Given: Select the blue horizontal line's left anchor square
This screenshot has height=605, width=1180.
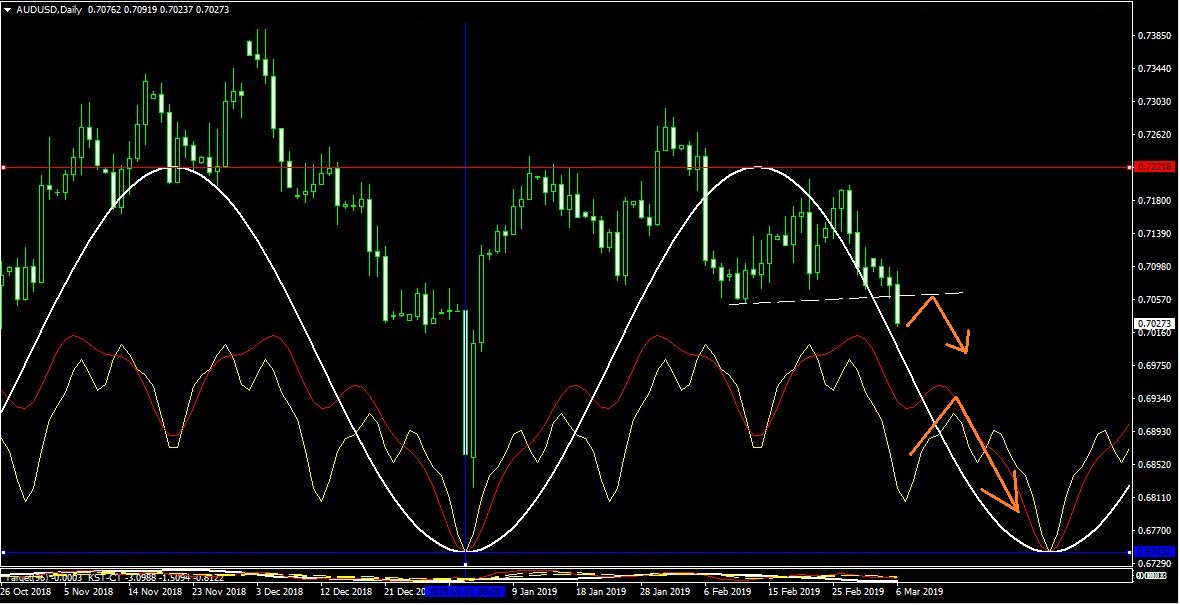Looking at the screenshot, I should [4, 552].
